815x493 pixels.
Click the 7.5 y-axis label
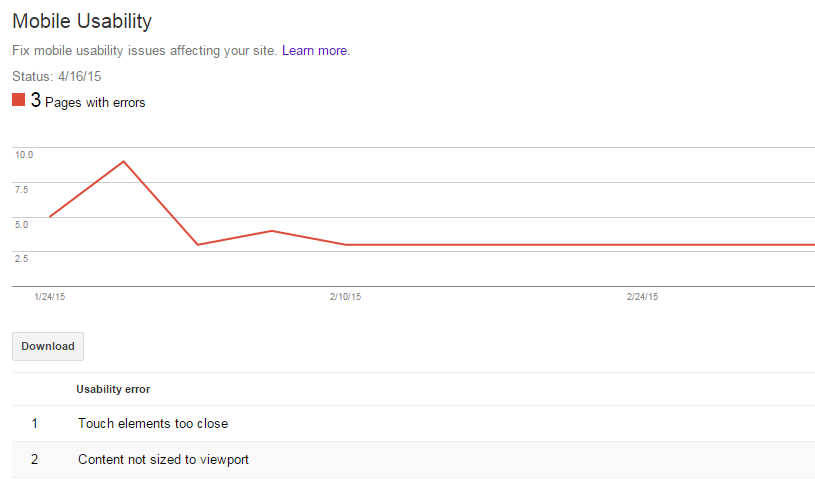point(22,189)
